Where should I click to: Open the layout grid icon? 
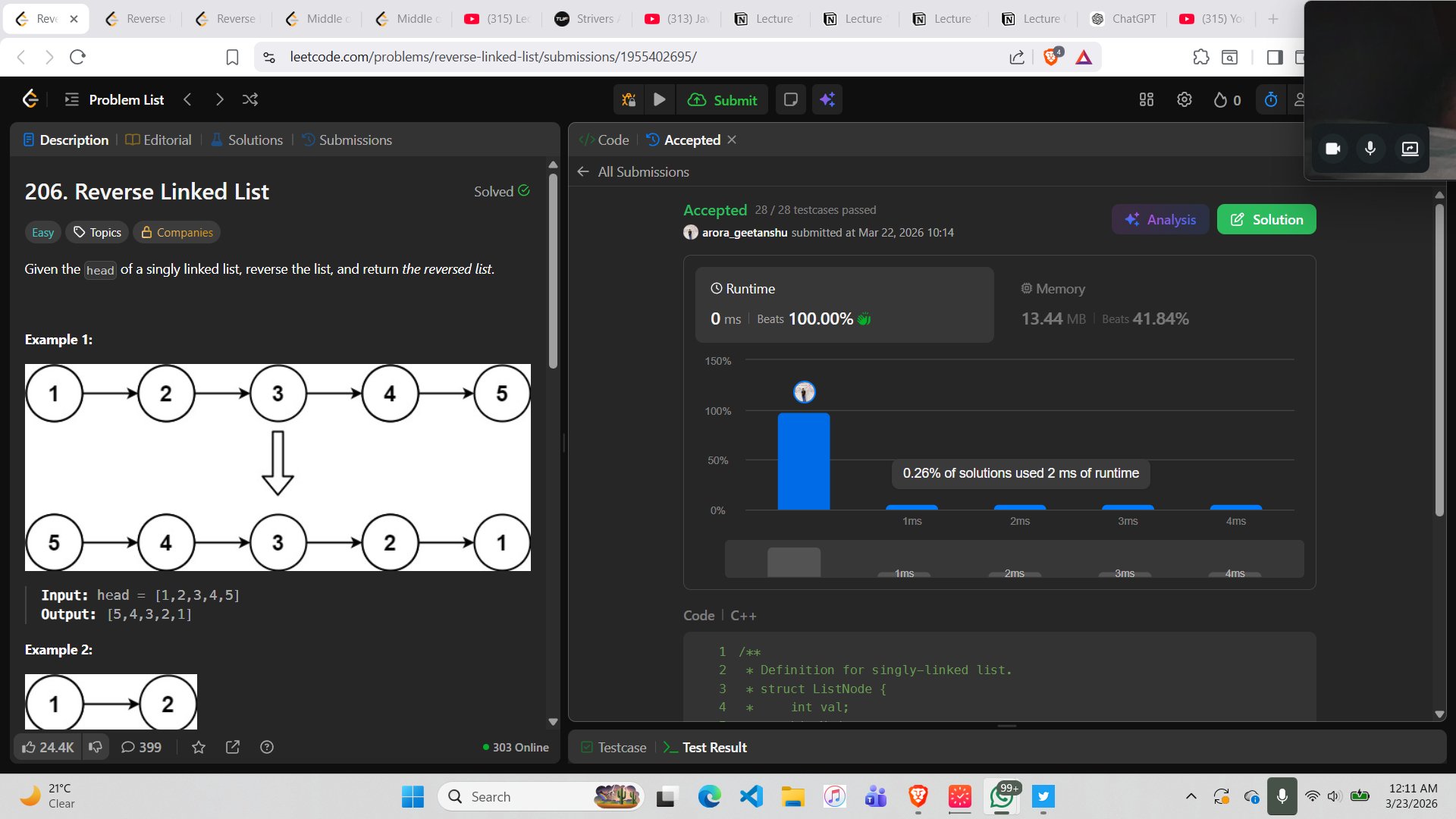(1147, 99)
